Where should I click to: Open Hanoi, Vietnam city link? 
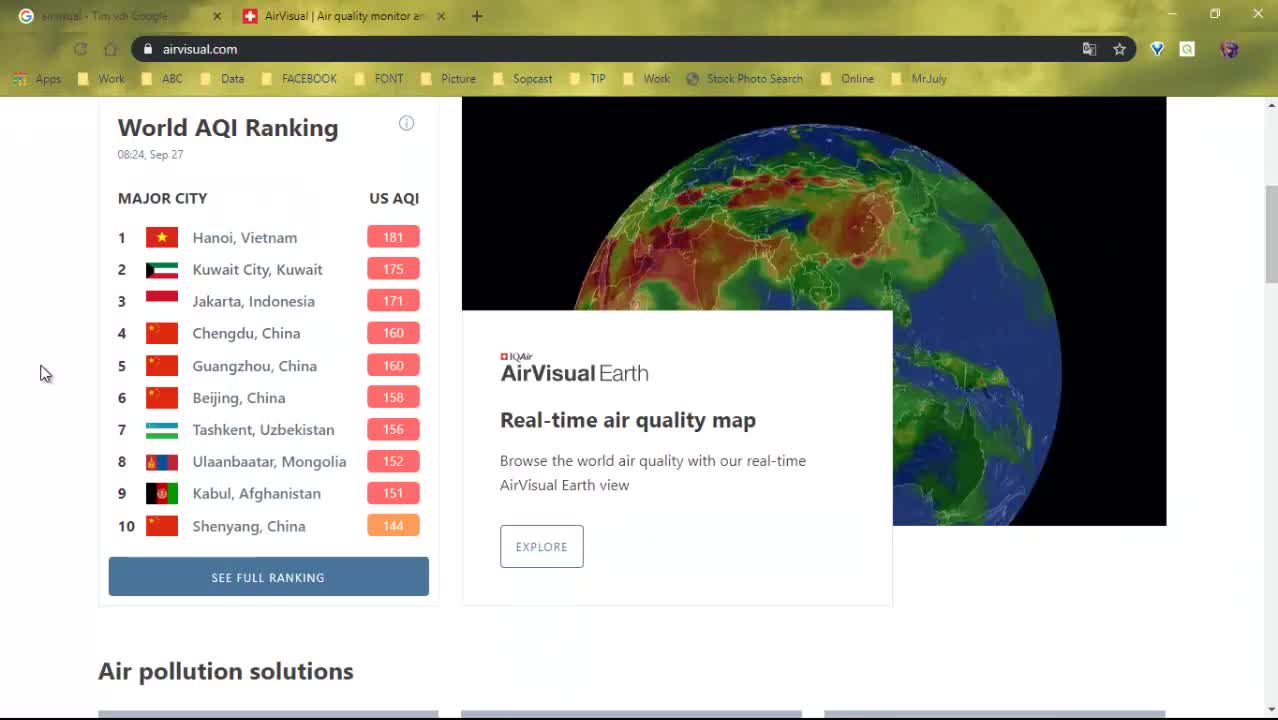(x=245, y=238)
